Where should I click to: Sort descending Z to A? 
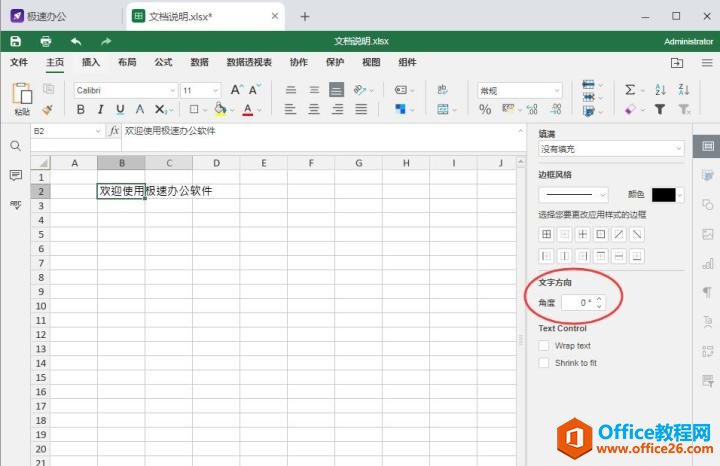pyautogui.click(x=684, y=90)
